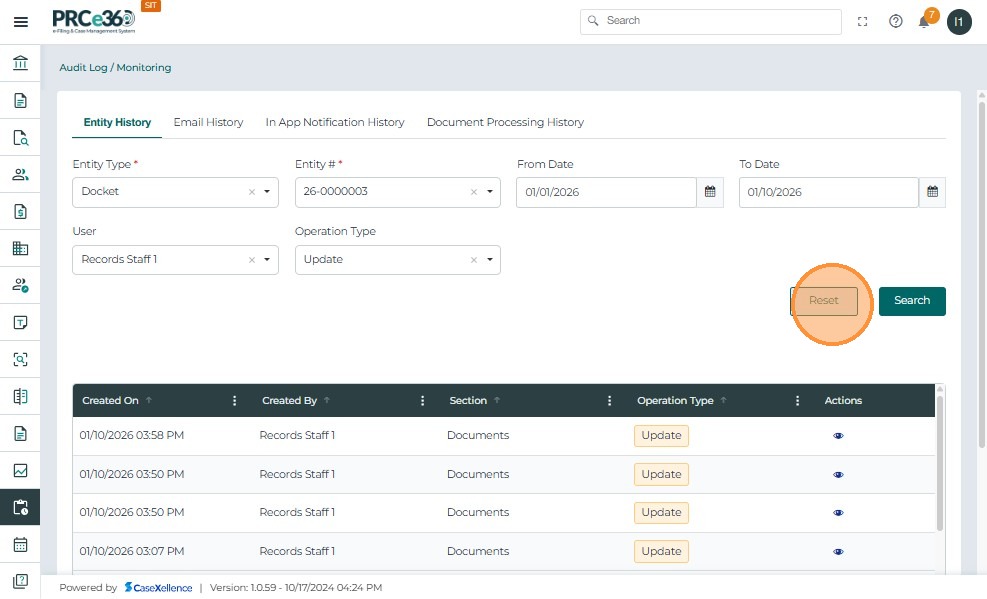Open Document Processing History tab
The height and width of the screenshot is (599, 987).
coord(505,122)
